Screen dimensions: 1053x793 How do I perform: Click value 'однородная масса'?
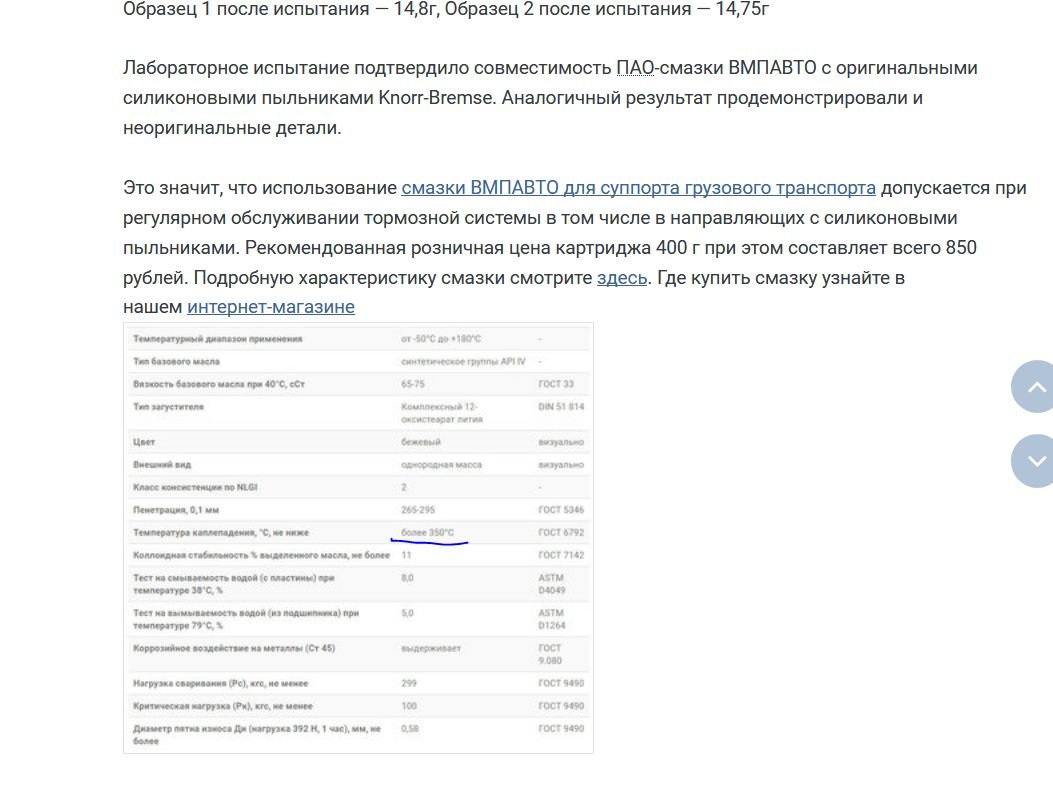(x=441, y=465)
